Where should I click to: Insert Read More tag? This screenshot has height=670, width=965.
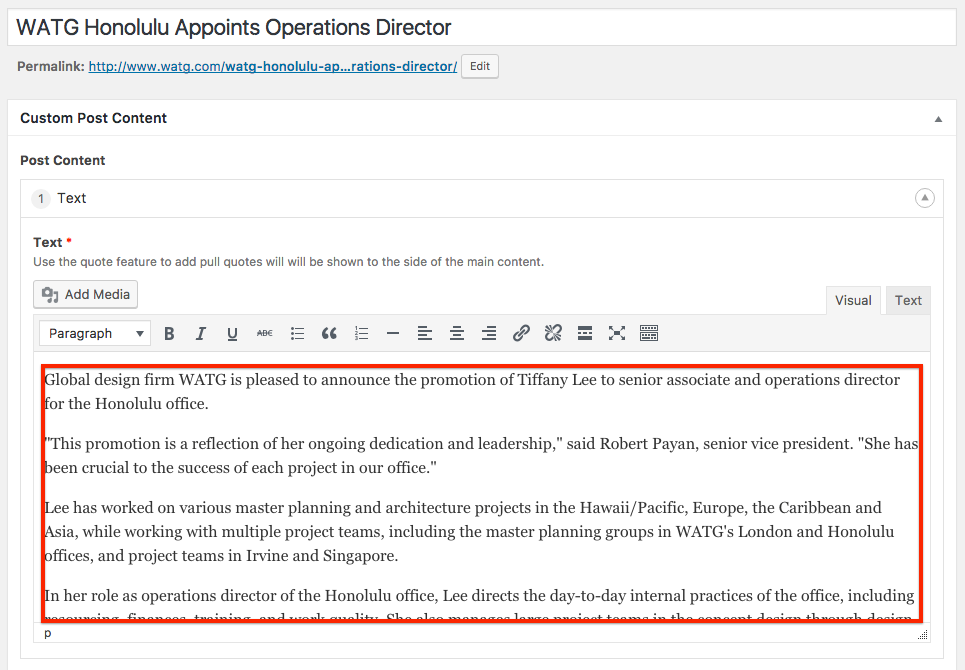coord(585,334)
